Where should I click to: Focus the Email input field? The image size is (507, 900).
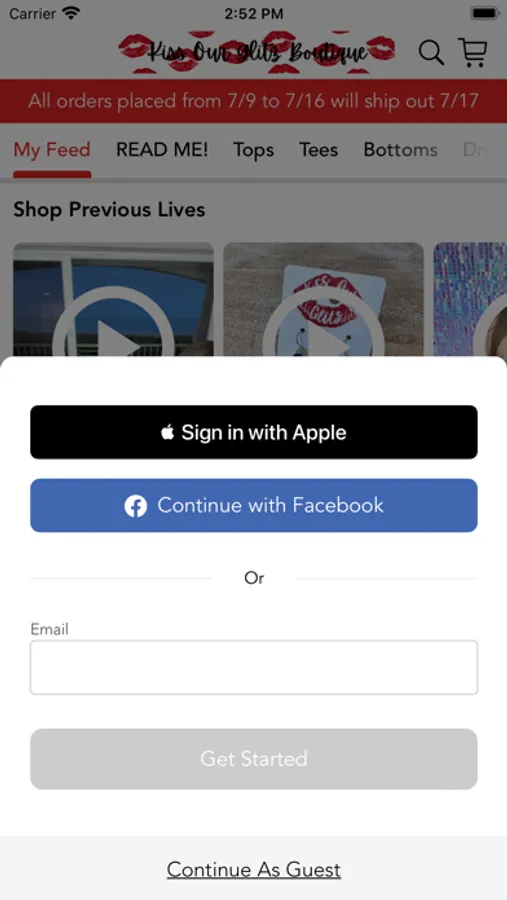(x=254, y=668)
